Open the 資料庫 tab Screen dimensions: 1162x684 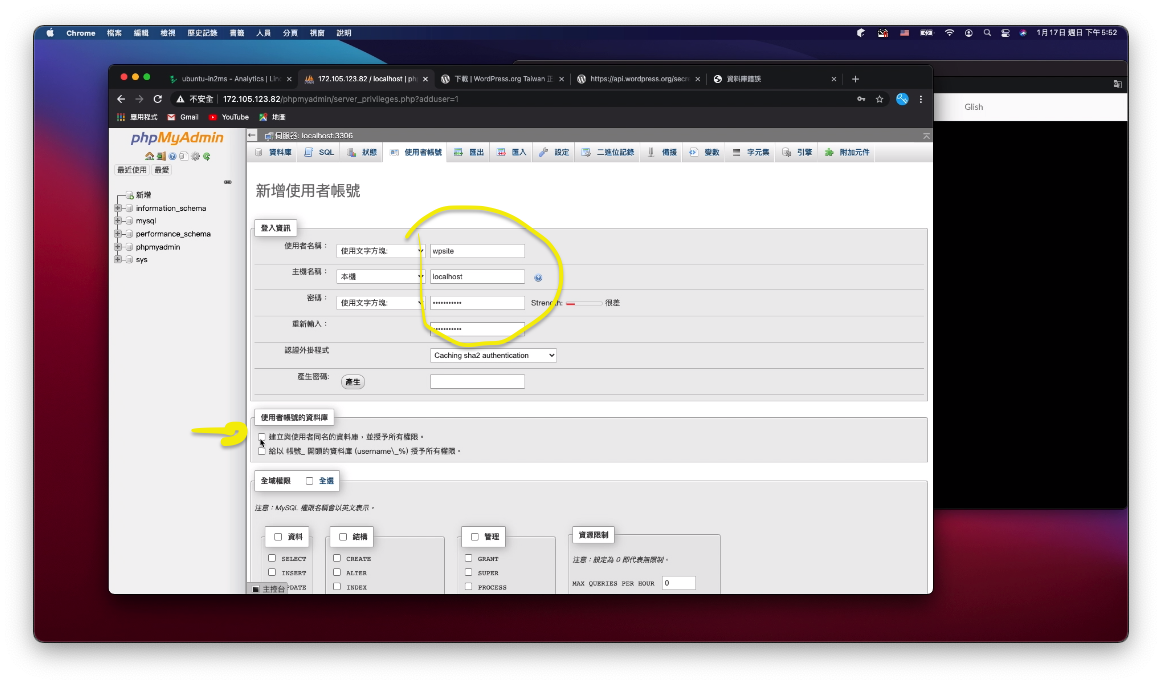point(273,153)
